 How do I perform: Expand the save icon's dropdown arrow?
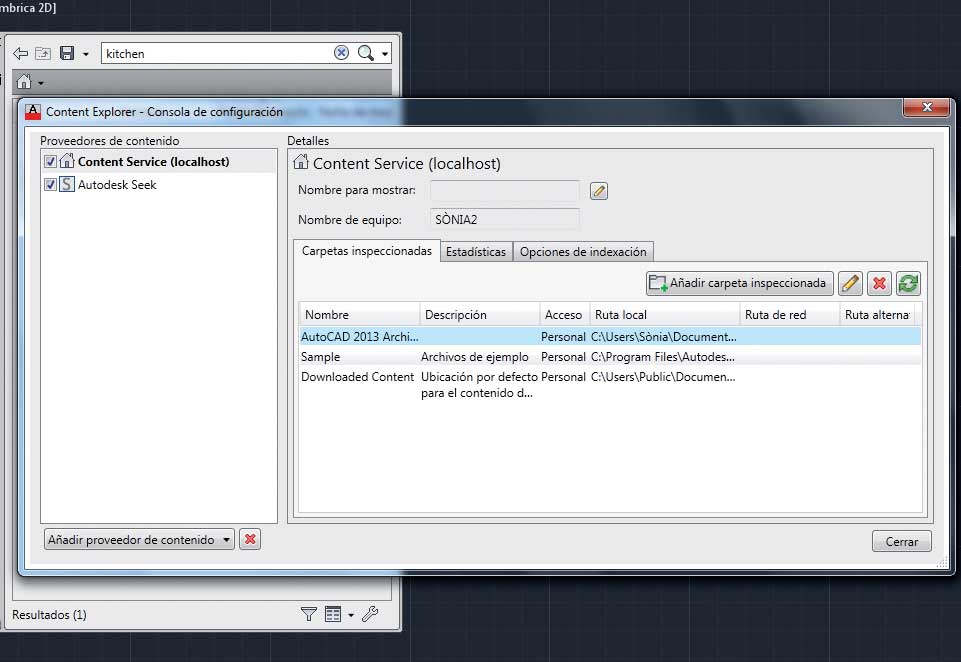pyautogui.click(x=86, y=55)
